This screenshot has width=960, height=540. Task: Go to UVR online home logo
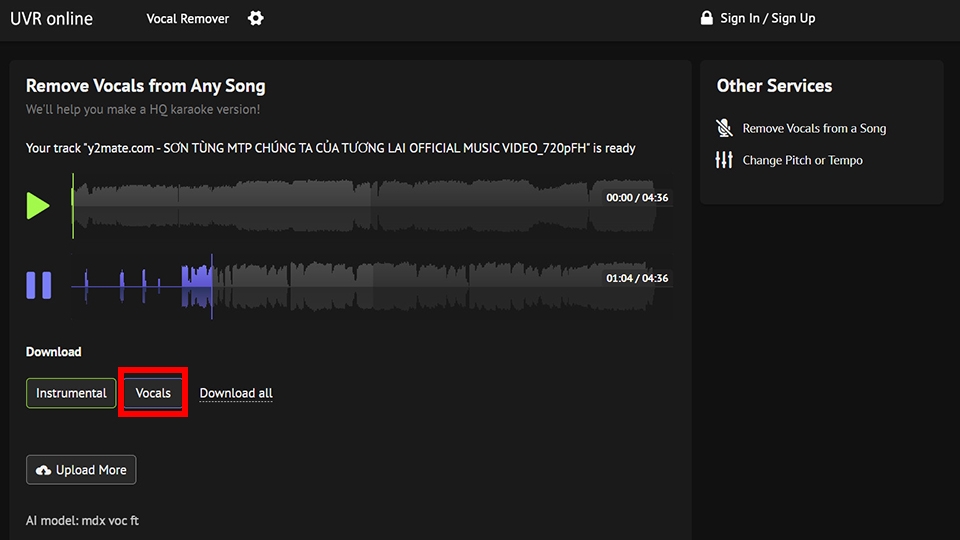tap(52, 19)
